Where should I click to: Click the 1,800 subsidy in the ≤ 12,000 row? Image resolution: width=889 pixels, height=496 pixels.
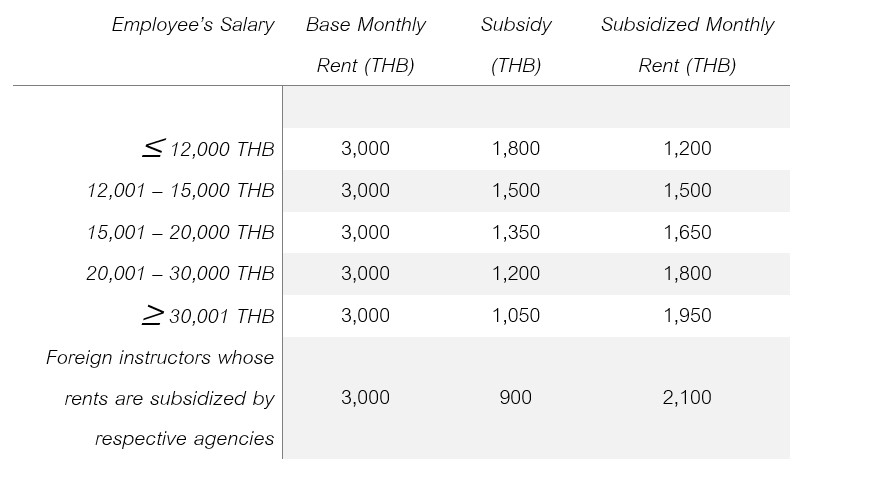516,149
